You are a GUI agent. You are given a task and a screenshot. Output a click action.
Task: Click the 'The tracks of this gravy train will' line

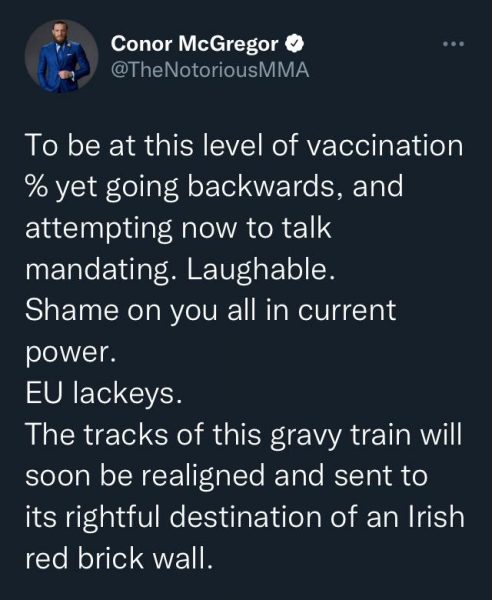point(244,435)
